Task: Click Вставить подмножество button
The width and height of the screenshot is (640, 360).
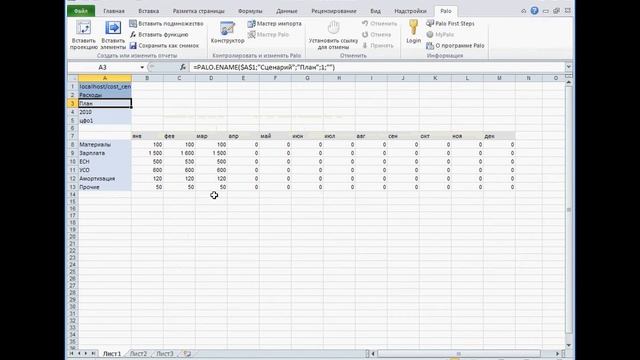Action: pyautogui.click(x=166, y=24)
